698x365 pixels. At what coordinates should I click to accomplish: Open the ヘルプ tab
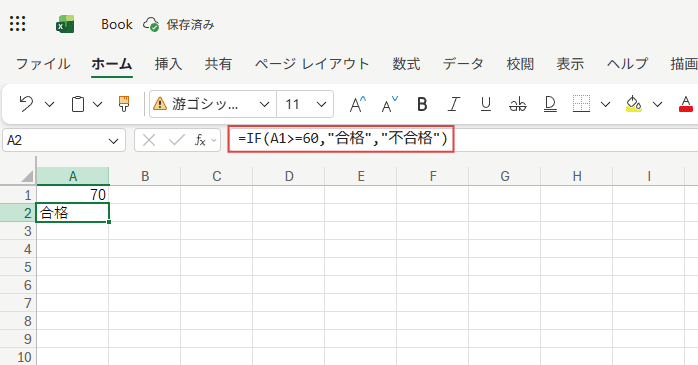point(627,64)
